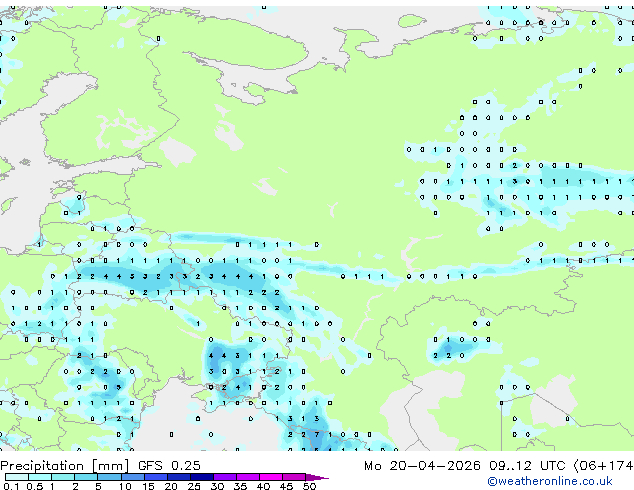Click the above-50 mm legend arrow tip
Image resolution: width=634 pixels, height=490 pixels.
[x=317, y=477]
